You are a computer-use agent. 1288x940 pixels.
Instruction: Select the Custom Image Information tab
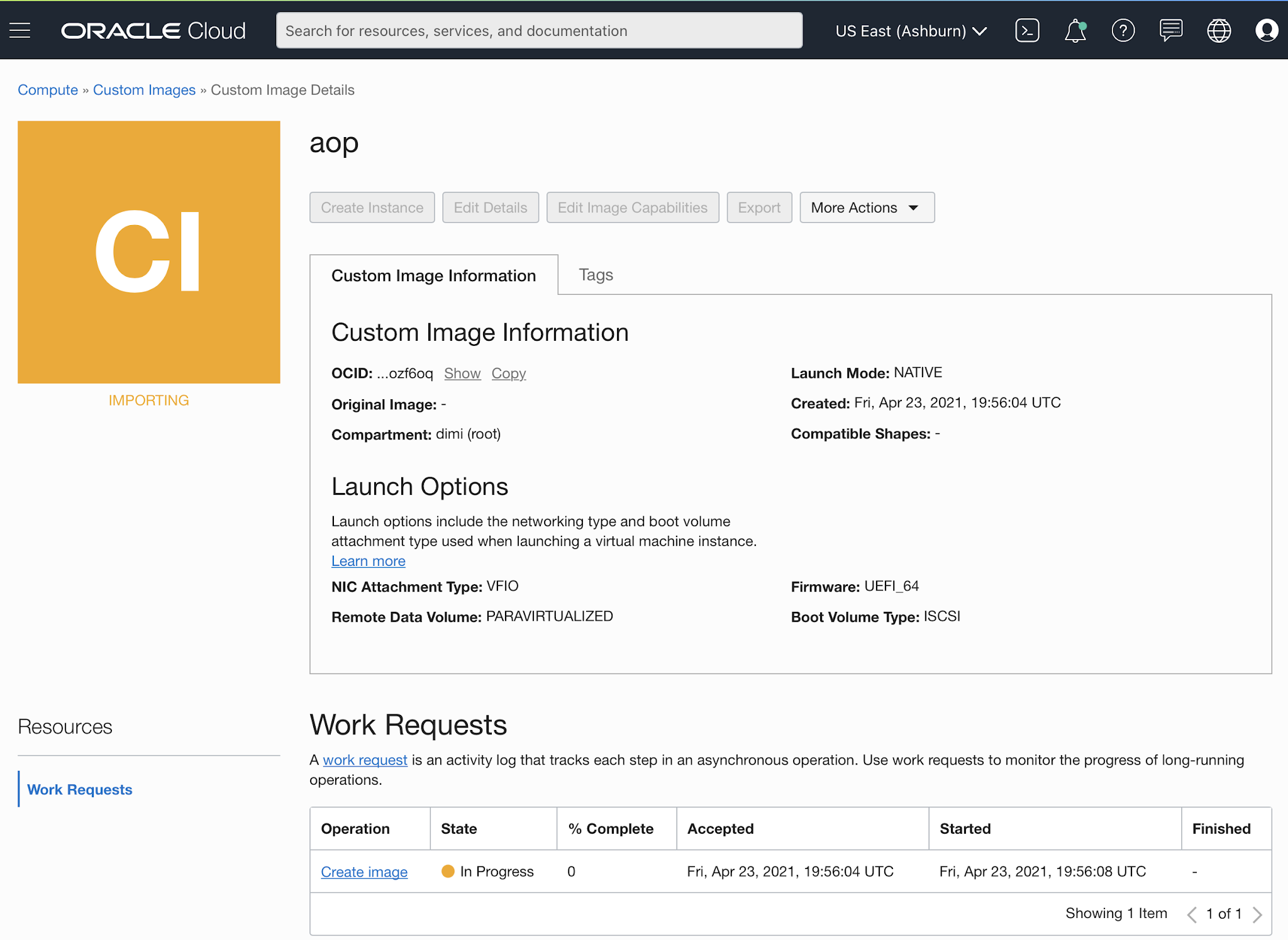(433, 275)
